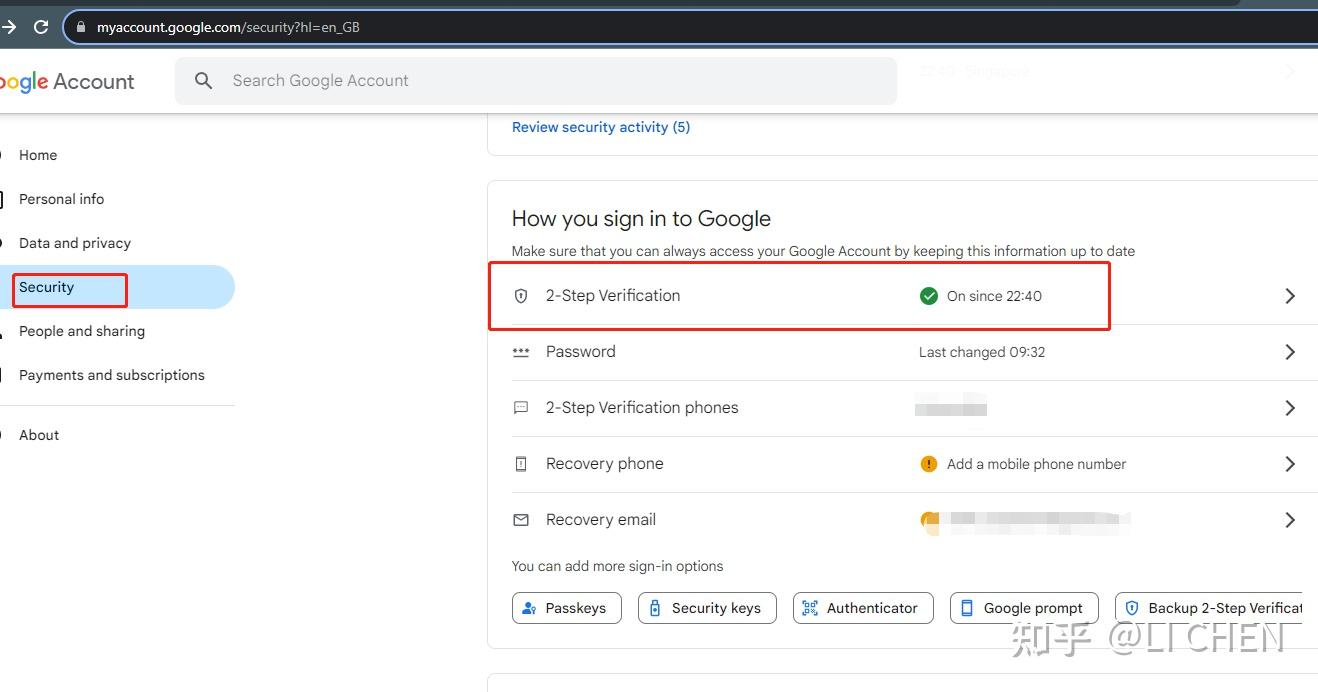Image resolution: width=1318 pixels, height=692 pixels.
Task: Open Review security activity link
Action: click(600, 127)
